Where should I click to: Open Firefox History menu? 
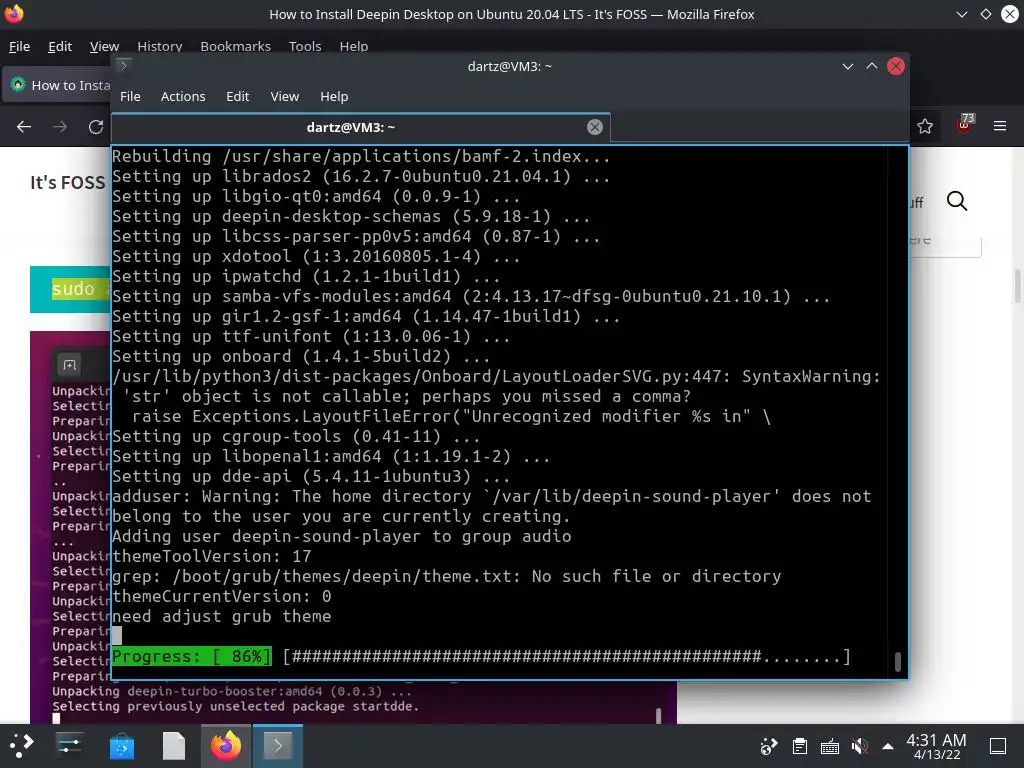[159, 46]
